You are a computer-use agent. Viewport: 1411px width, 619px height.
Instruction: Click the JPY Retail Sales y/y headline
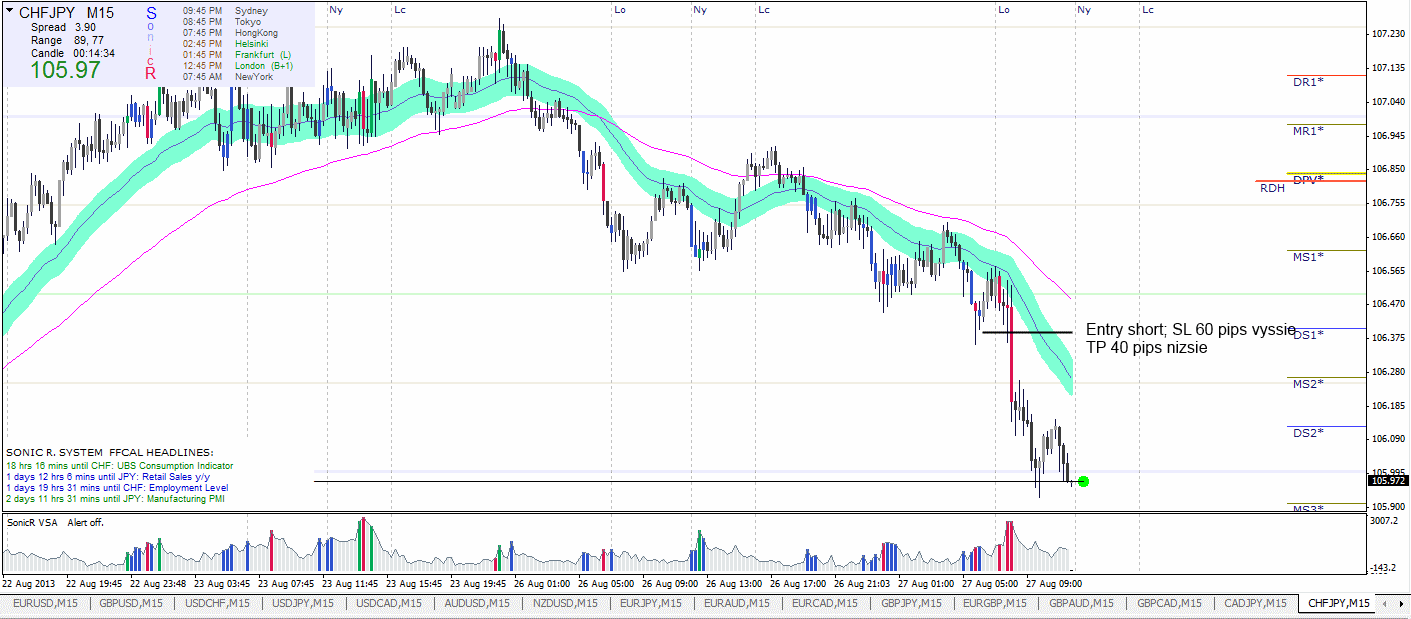(106, 477)
